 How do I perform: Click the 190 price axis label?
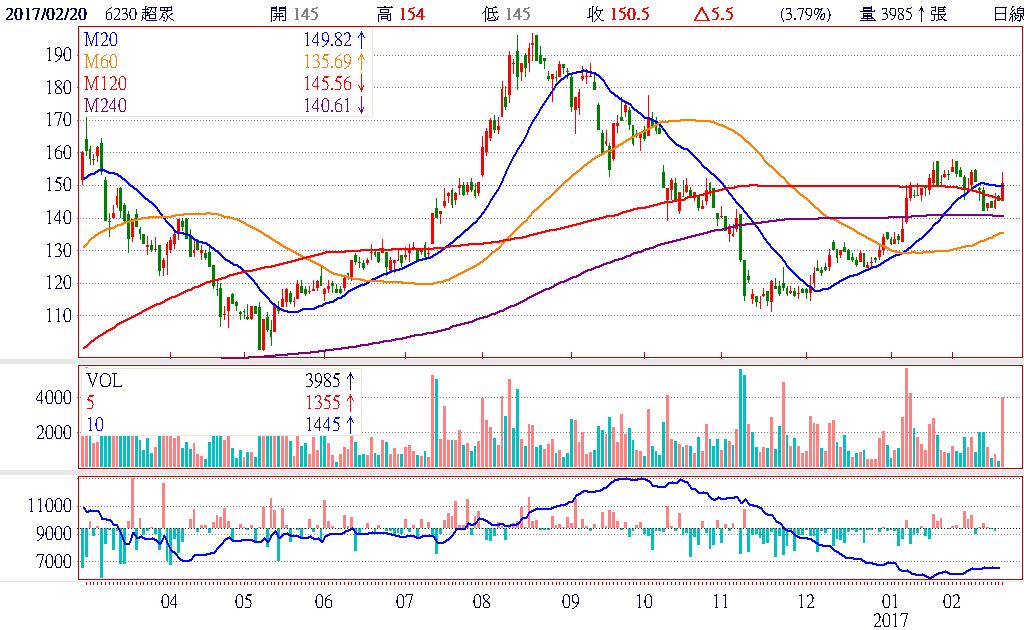pyautogui.click(x=59, y=54)
